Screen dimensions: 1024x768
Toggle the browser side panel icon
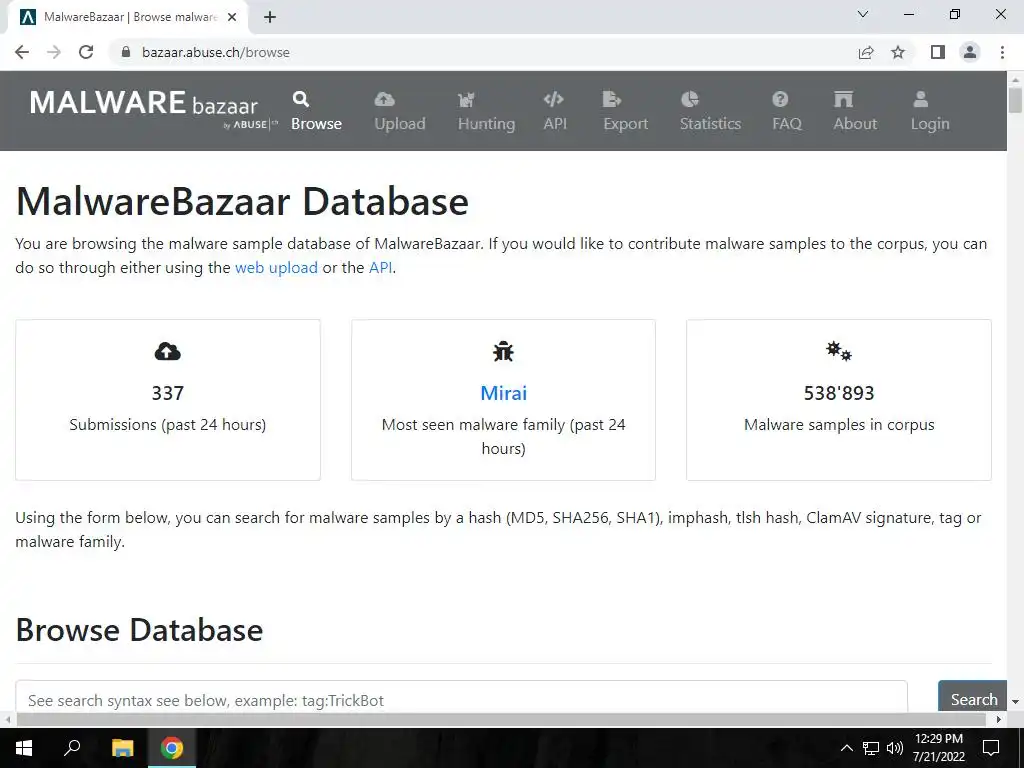pos(938,52)
